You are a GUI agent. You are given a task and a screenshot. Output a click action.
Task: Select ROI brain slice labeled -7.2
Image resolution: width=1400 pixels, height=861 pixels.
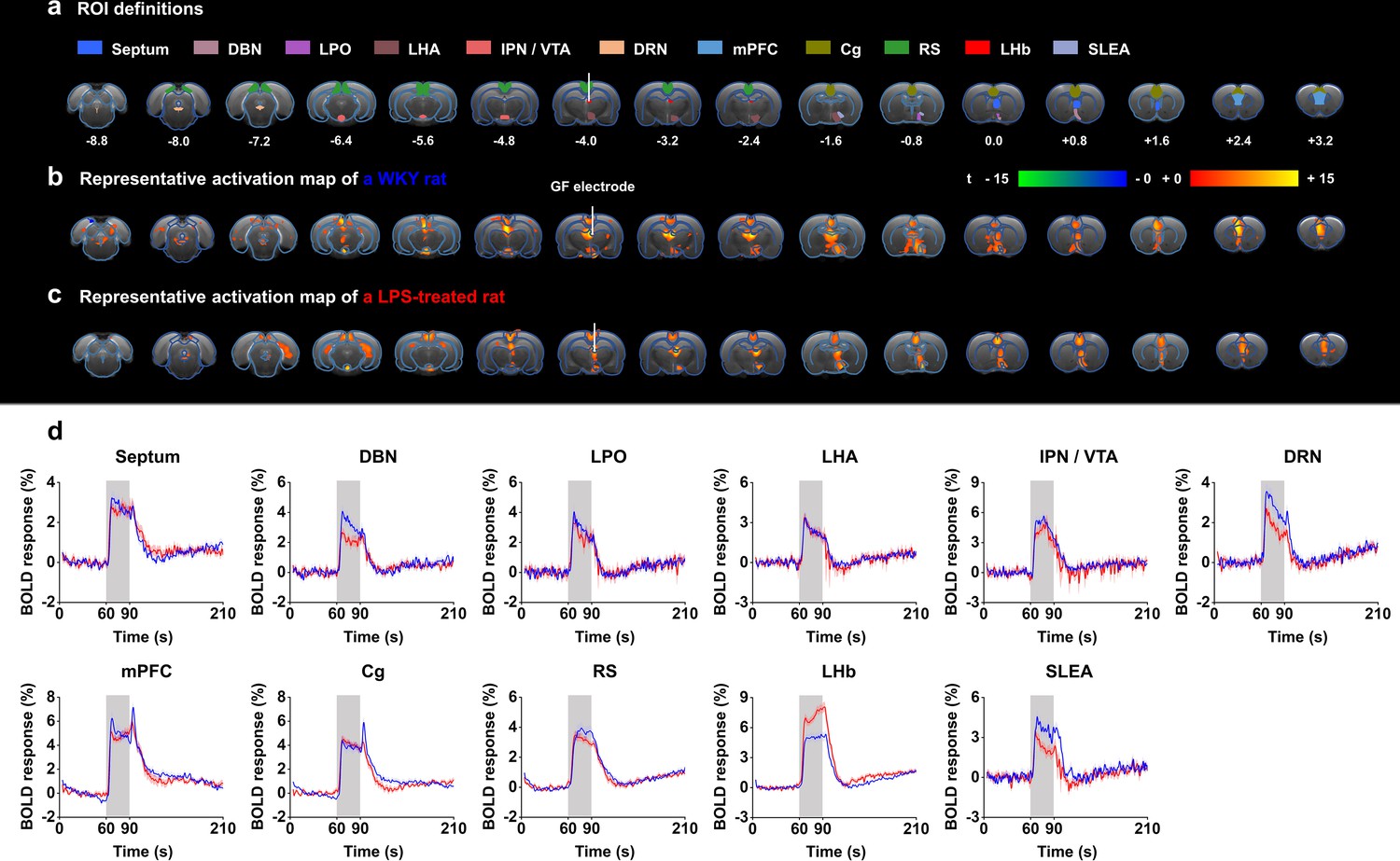click(259, 103)
